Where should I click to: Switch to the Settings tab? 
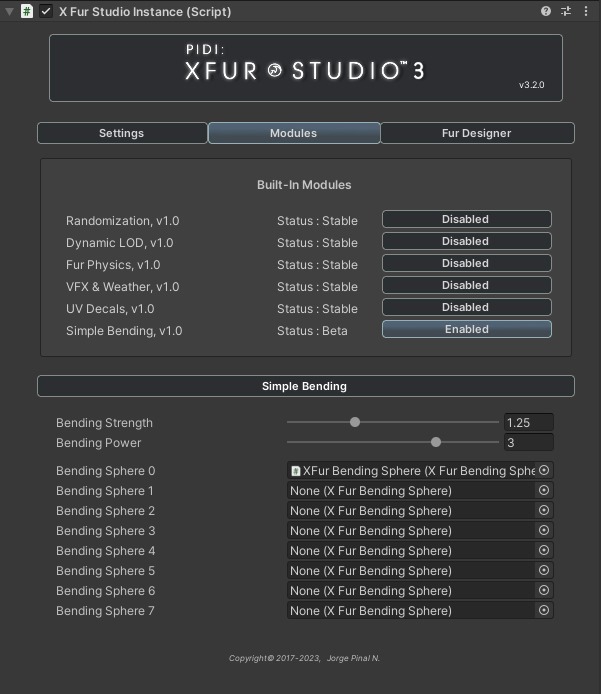[x=121, y=133]
